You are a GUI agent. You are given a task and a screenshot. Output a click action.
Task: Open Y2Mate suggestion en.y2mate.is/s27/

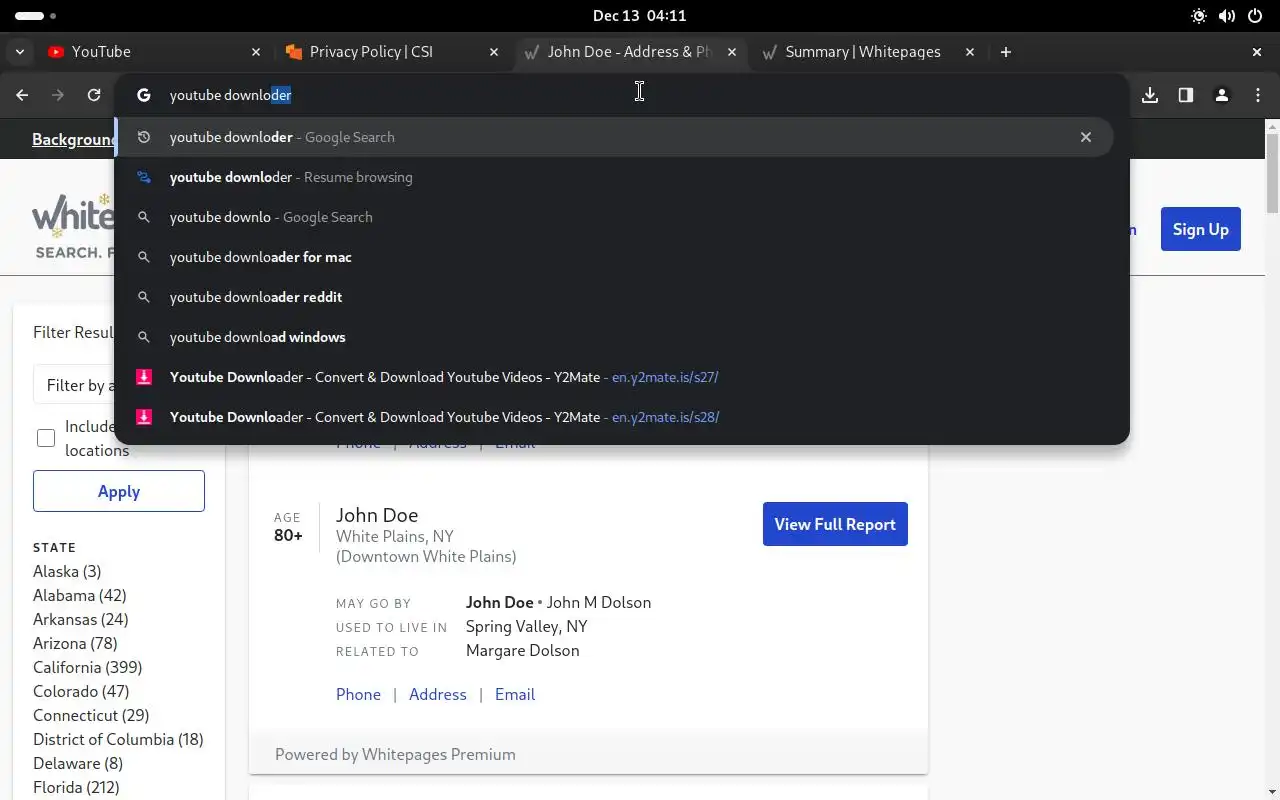(x=614, y=377)
